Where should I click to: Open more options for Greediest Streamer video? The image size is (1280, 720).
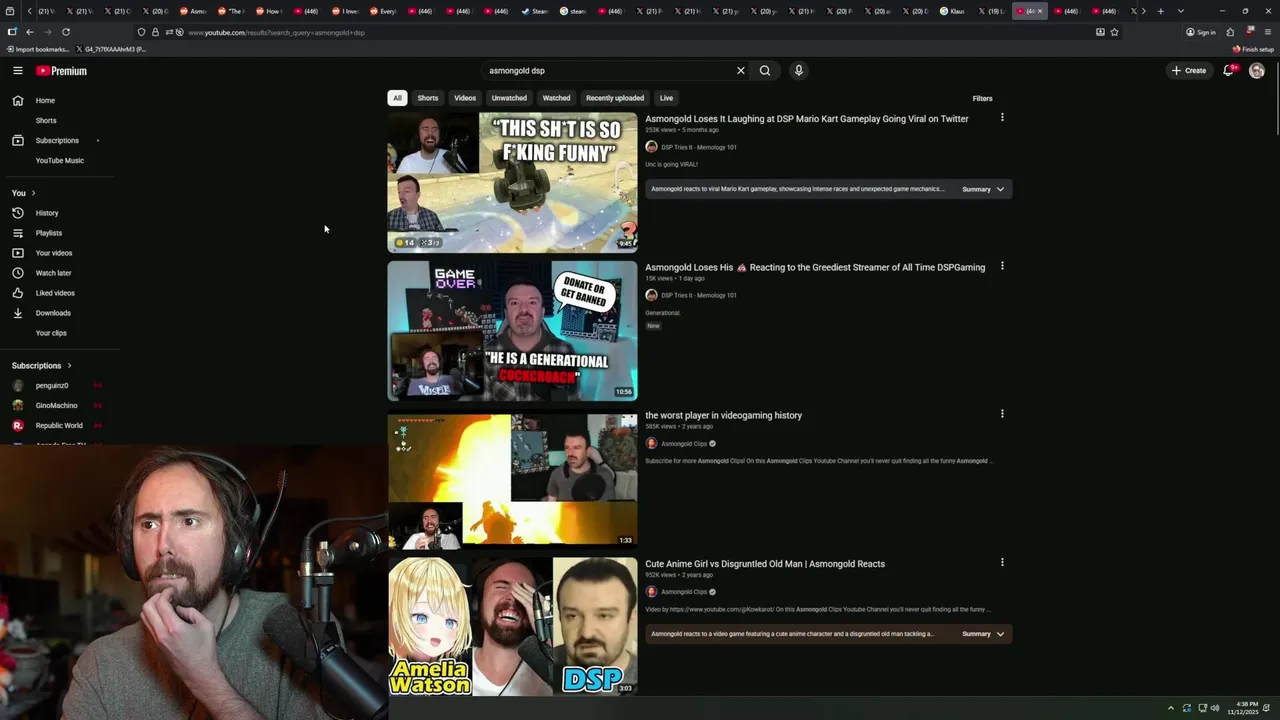coord(1002,266)
